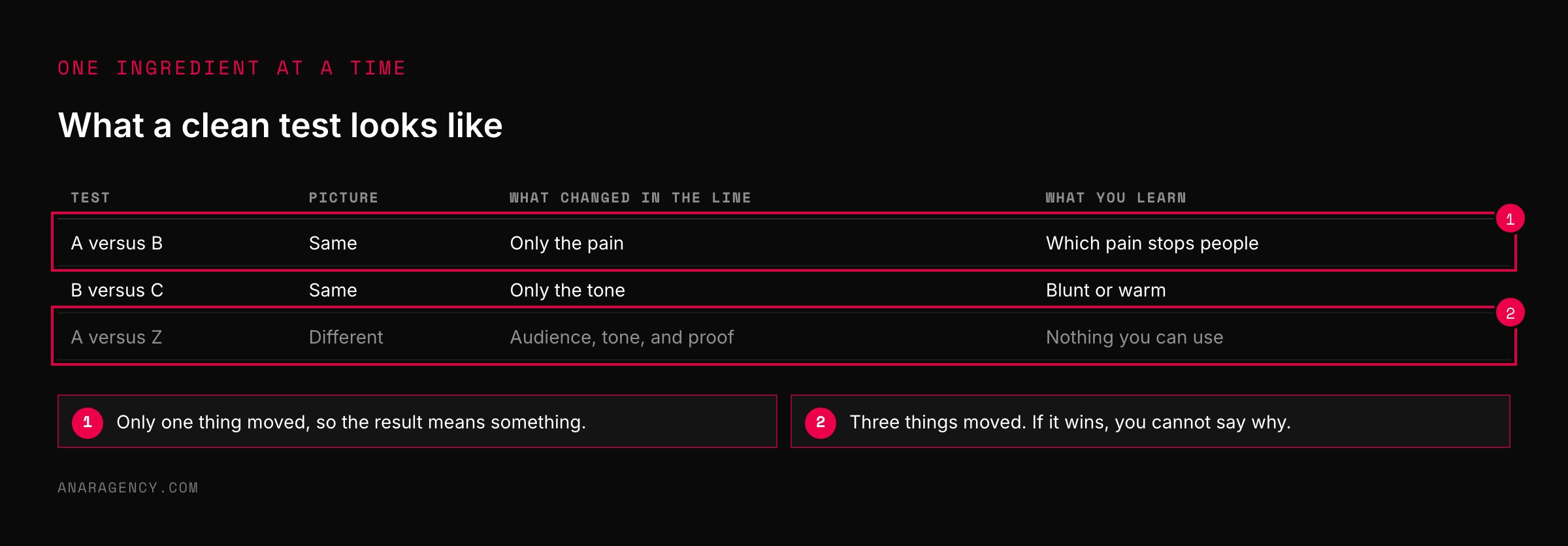The width and height of the screenshot is (1568, 546).
Task: Click the ONE INGREDIENT AT A TIME heading
Action: pos(232,68)
